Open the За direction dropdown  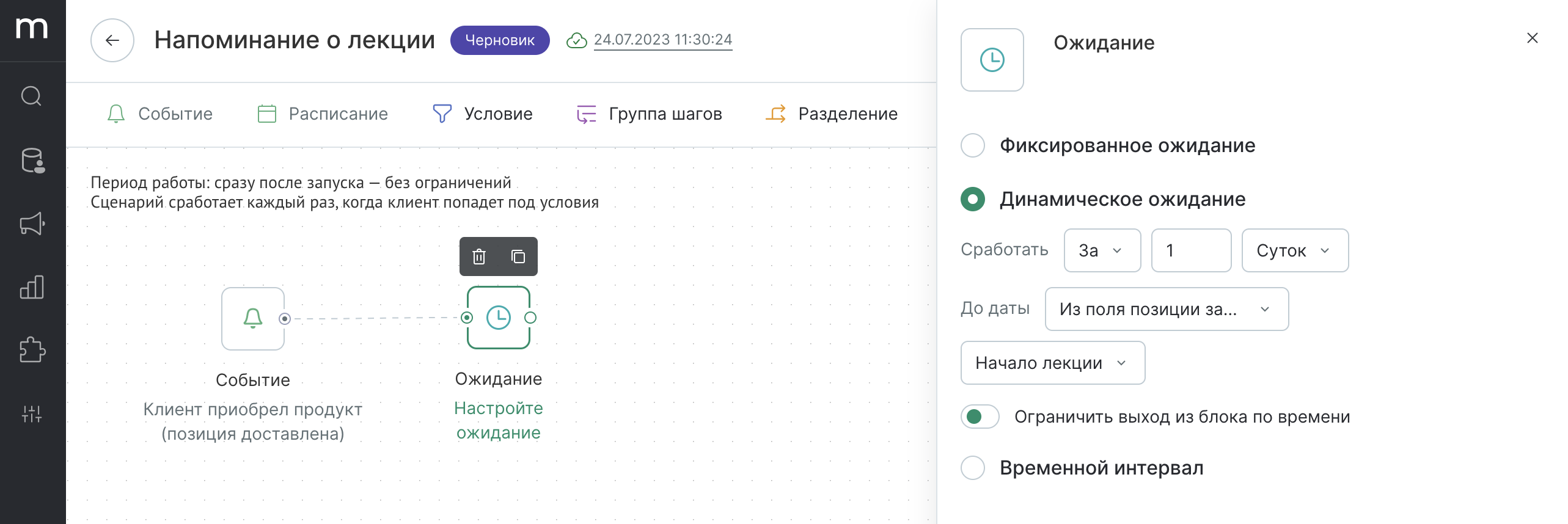coord(1102,250)
